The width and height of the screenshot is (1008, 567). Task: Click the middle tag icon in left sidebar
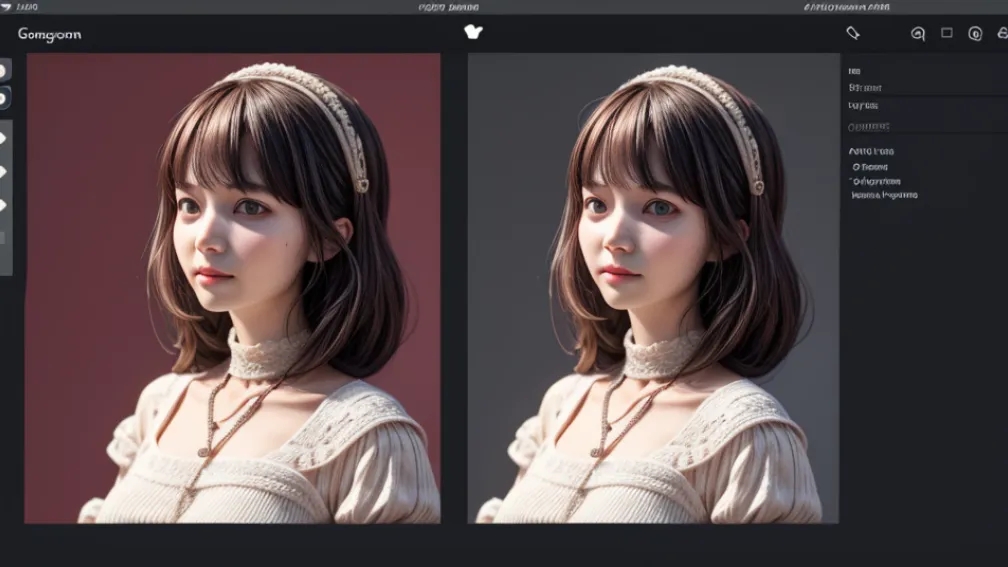pos(3,172)
